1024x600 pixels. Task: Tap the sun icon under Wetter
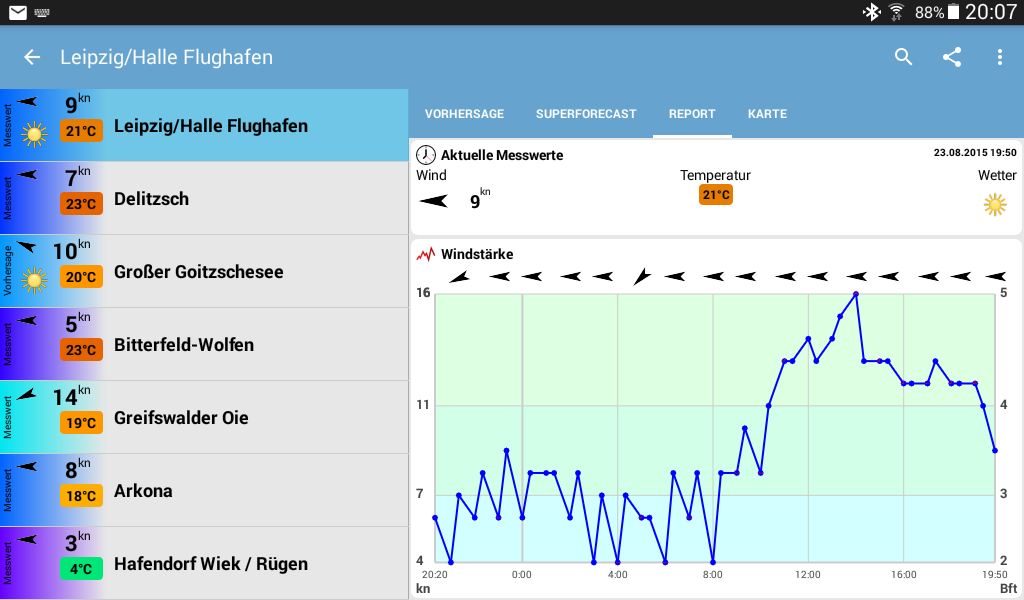(995, 205)
